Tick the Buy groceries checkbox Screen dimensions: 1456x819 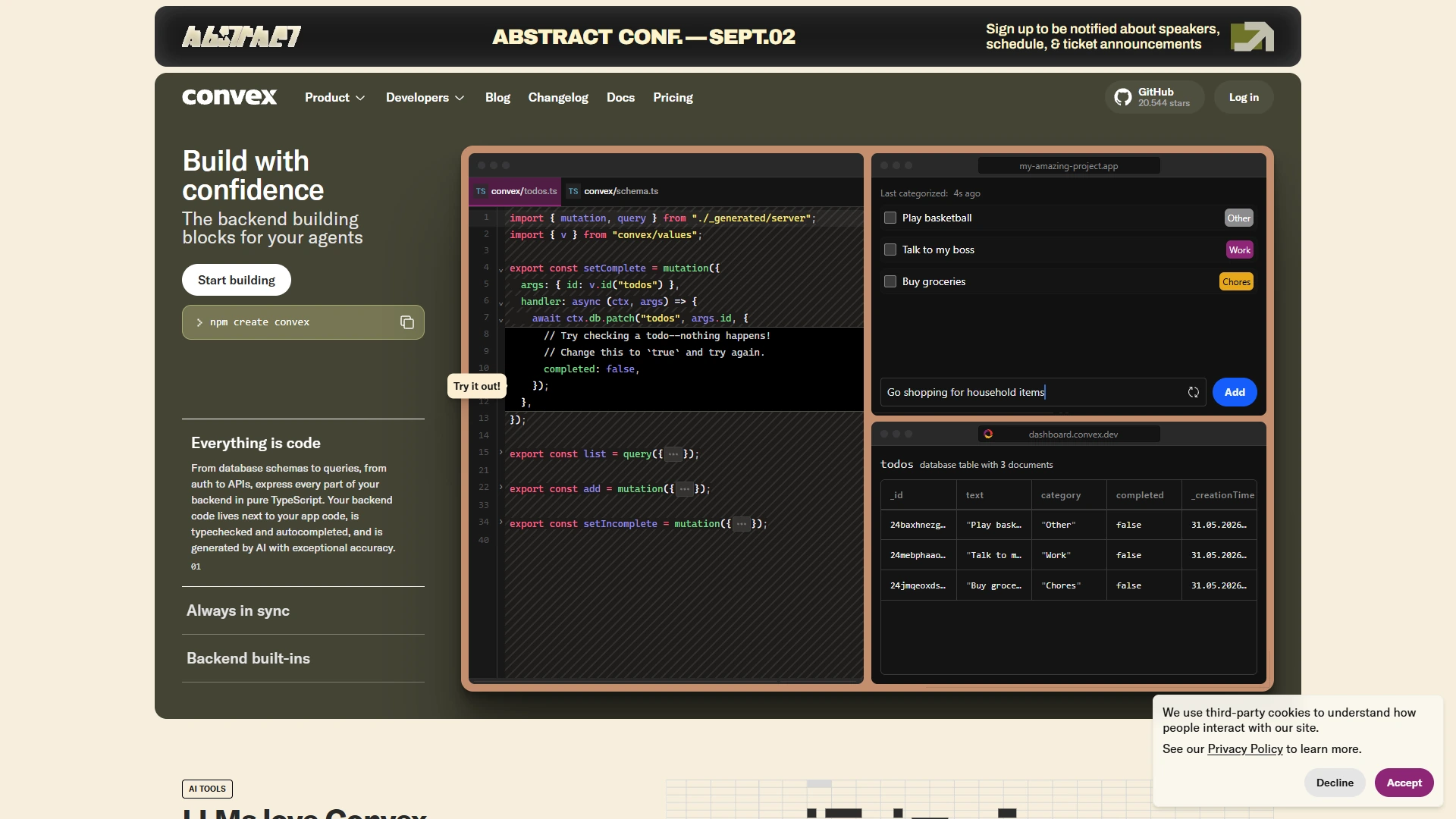click(890, 281)
